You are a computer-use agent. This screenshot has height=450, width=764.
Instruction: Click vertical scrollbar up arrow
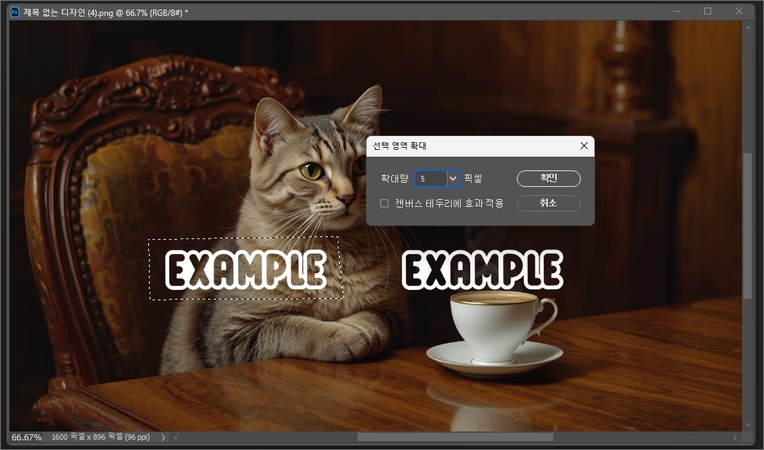[747, 29]
